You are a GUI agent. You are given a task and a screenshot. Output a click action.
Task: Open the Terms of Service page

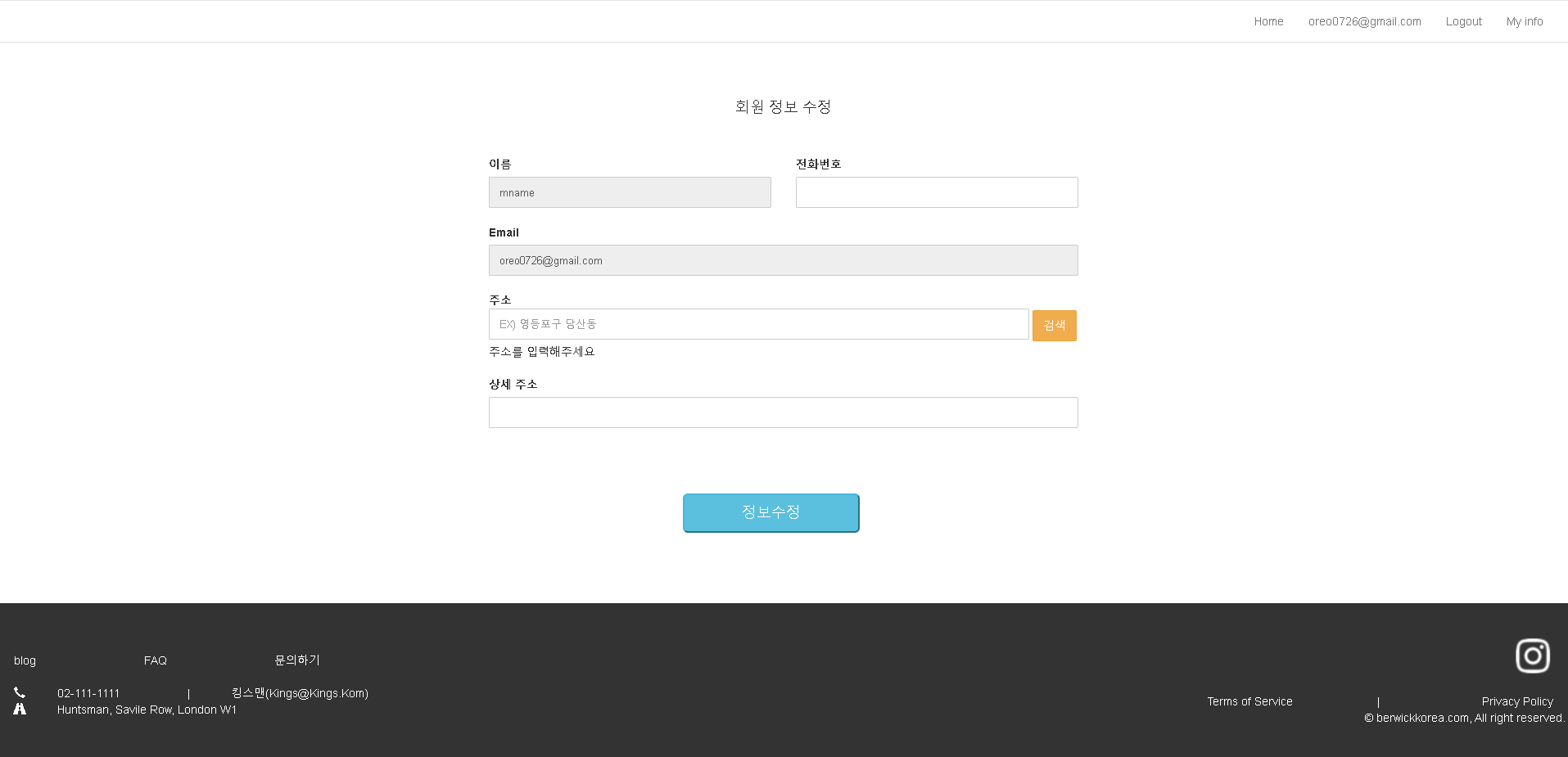click(x=1249, y=701)
